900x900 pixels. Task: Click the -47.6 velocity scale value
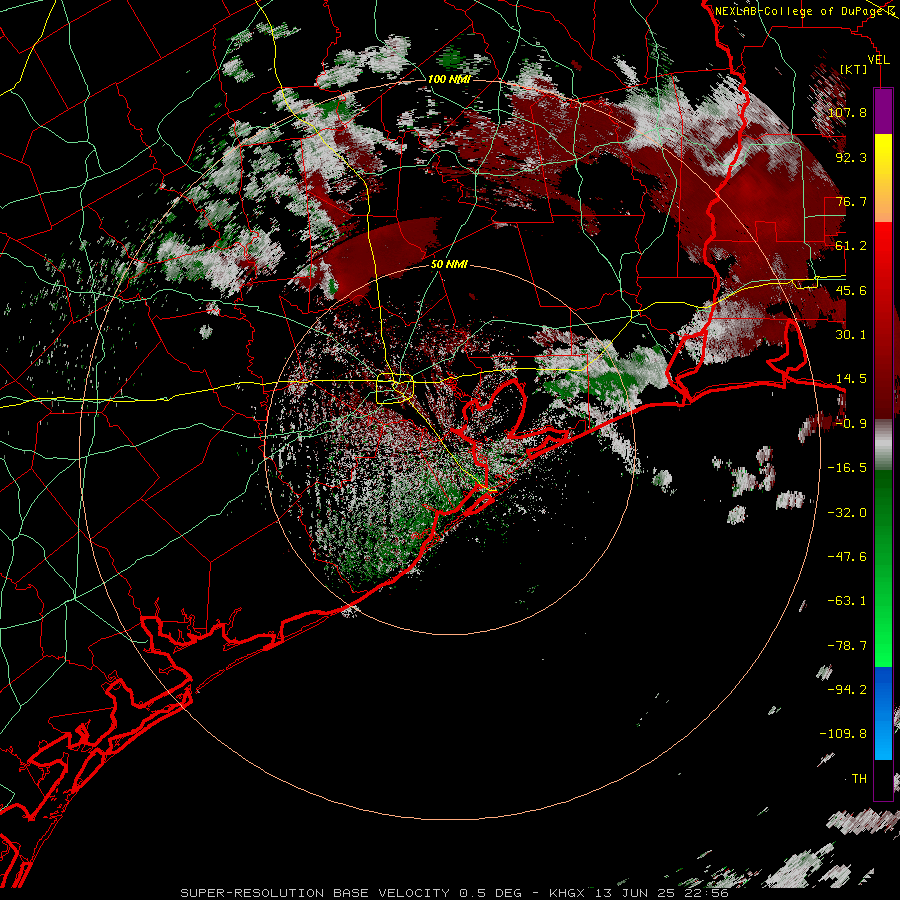tap(847, 557)
